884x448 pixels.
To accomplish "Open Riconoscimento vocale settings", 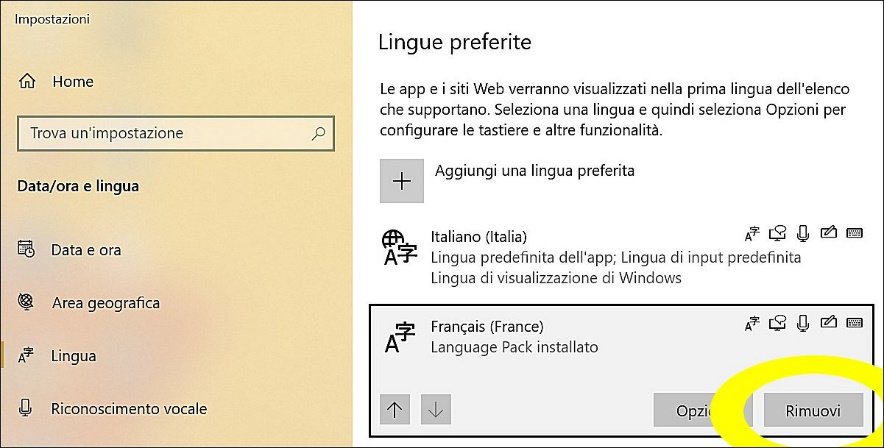I will point(128,408).
